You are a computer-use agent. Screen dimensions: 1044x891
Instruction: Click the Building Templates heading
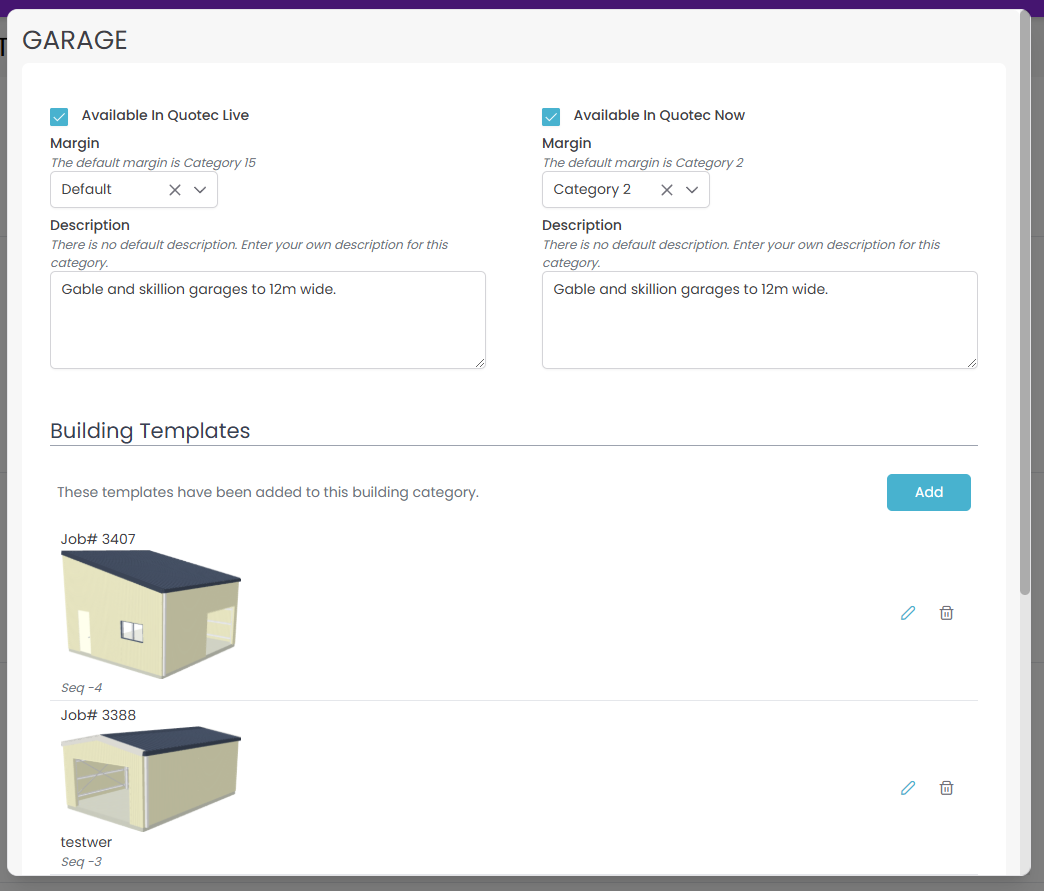[150, 431]
